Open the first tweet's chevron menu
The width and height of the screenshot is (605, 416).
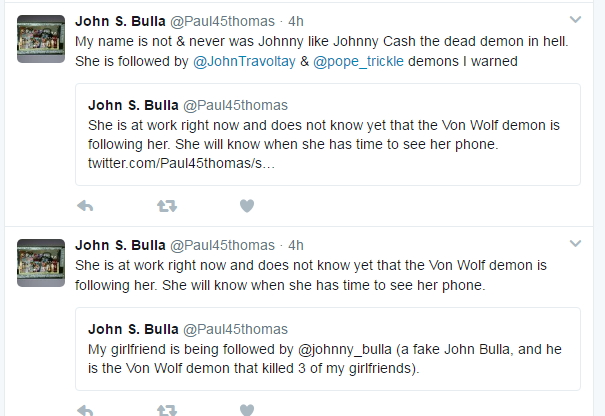(x=575, y=19)
